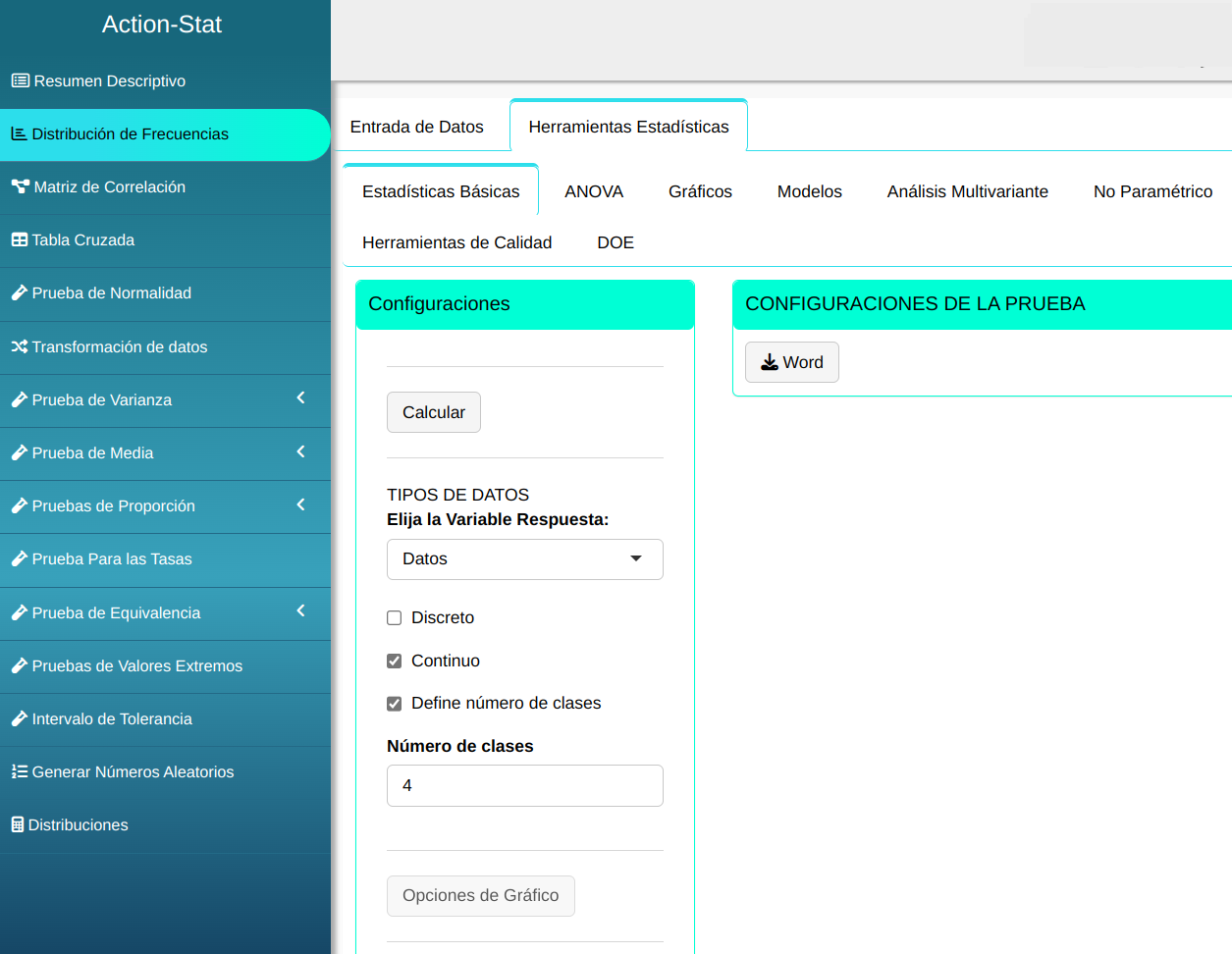Click the Tabla Cruzada table icon
The width and height of the screenshot is (1232, 954).
20,239
